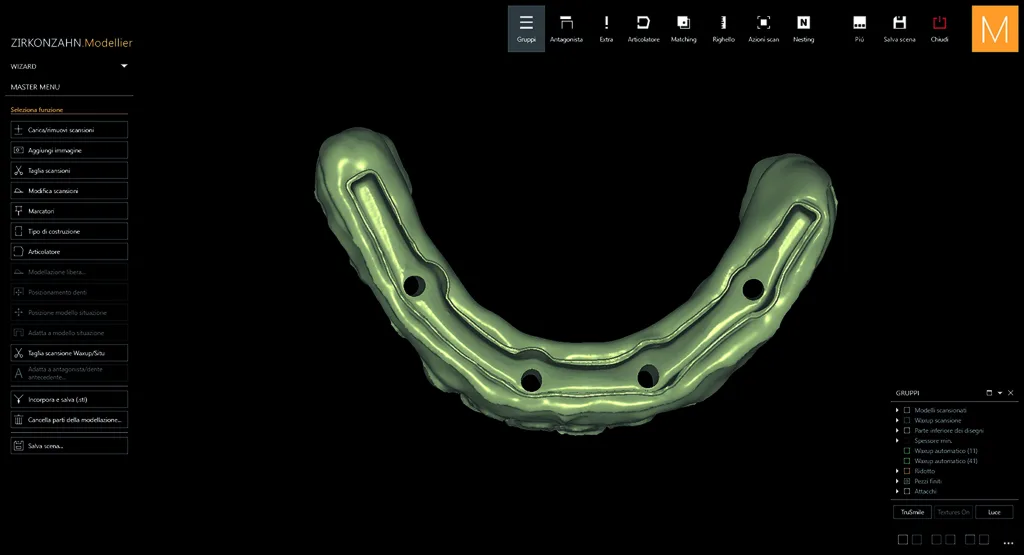Click the Salva scena disk icon
1024x555 pixels.
coord(899,29)
